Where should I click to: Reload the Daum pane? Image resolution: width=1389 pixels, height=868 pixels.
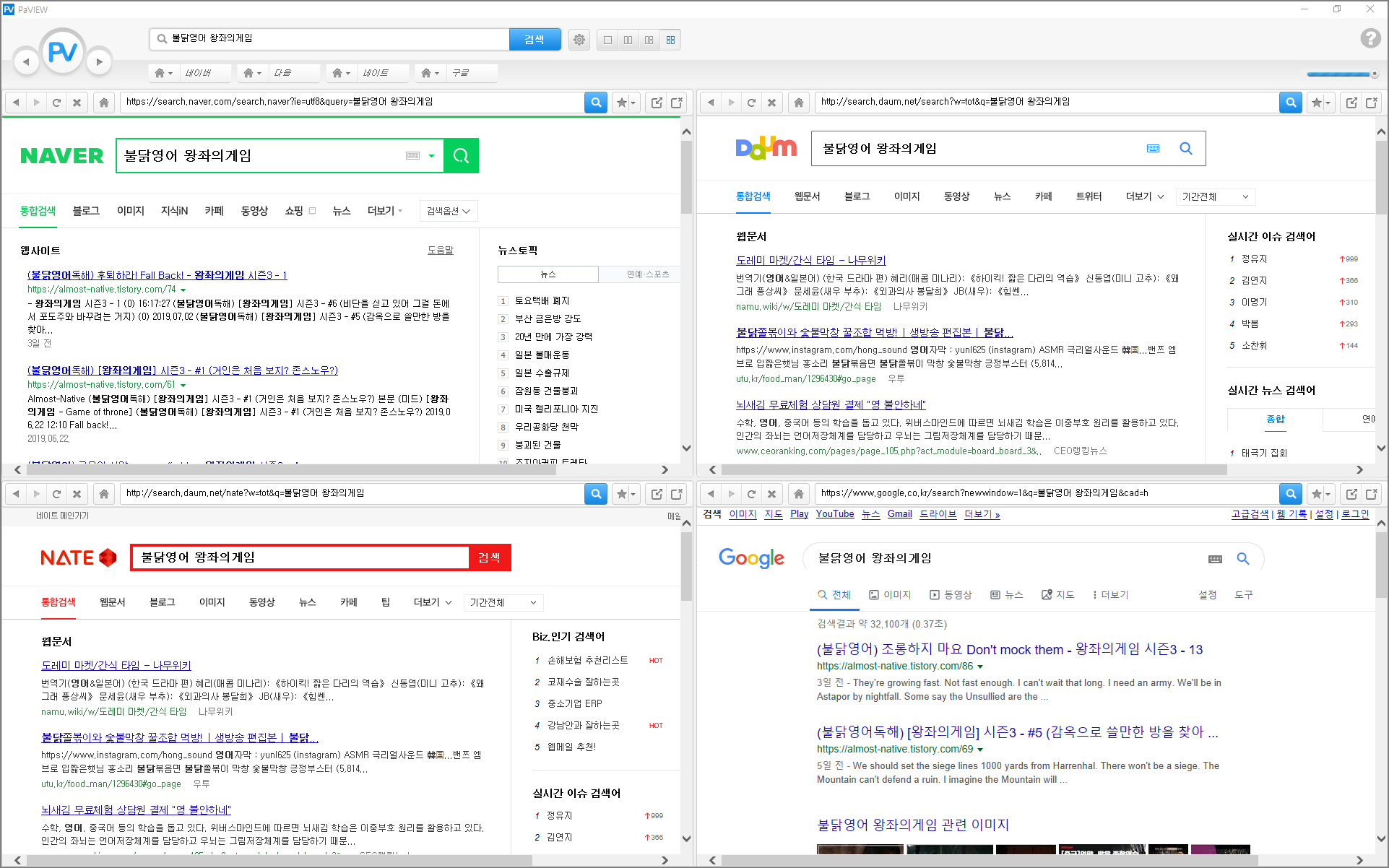751,103
